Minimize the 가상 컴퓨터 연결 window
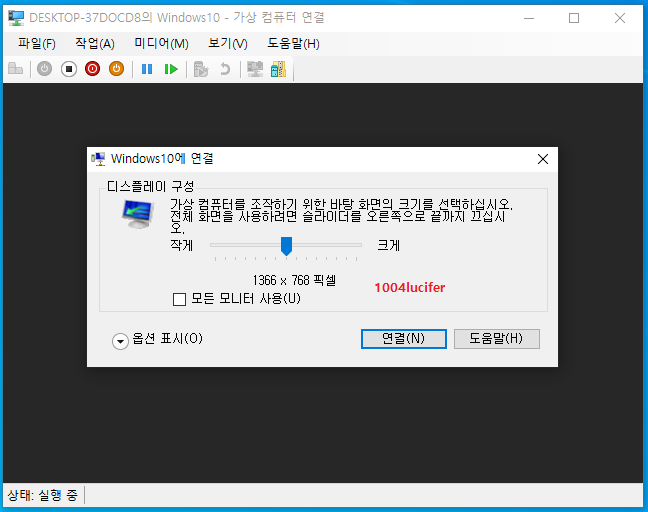648x512 pixels. click(529, 18)
